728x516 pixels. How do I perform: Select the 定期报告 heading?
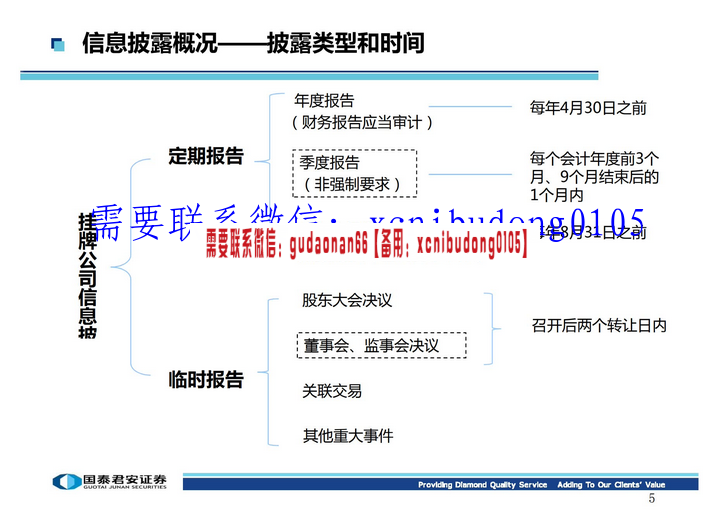tap(206, 156)
